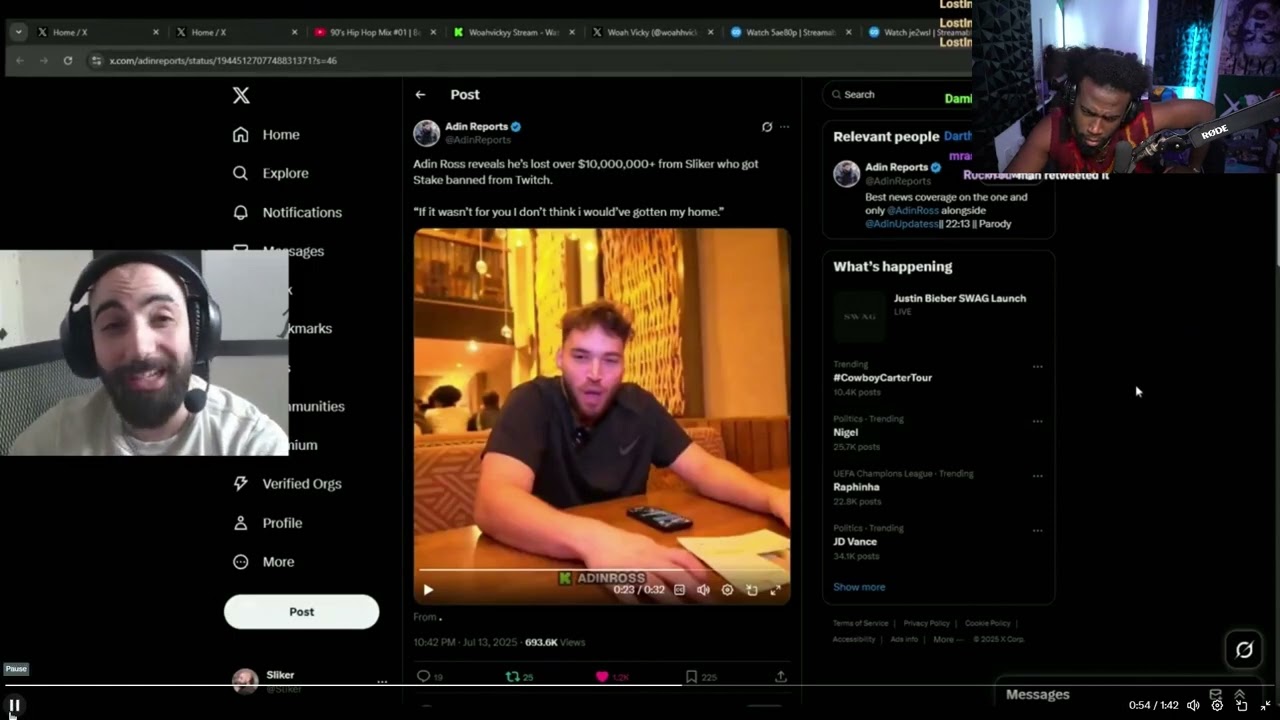Open the outer video player settings gear
Viewport: 1280px width, 720px height.
[x=1217, y=705]
